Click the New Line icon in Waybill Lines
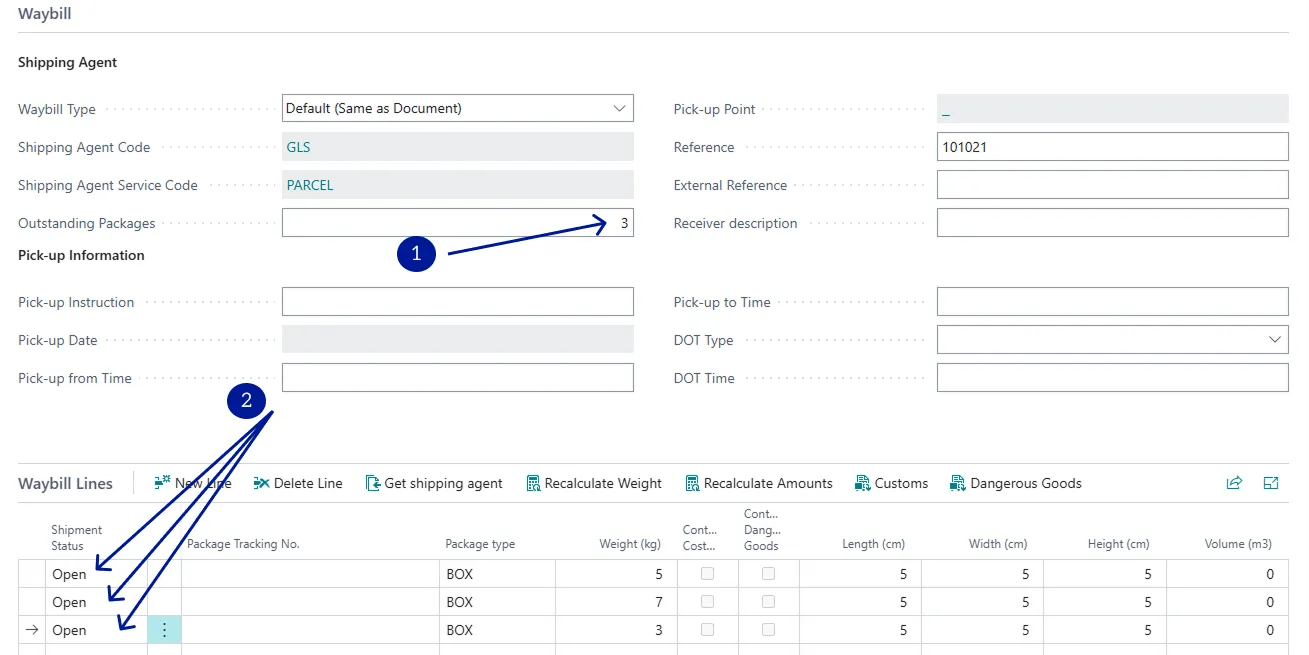 (x=163, y=483)
